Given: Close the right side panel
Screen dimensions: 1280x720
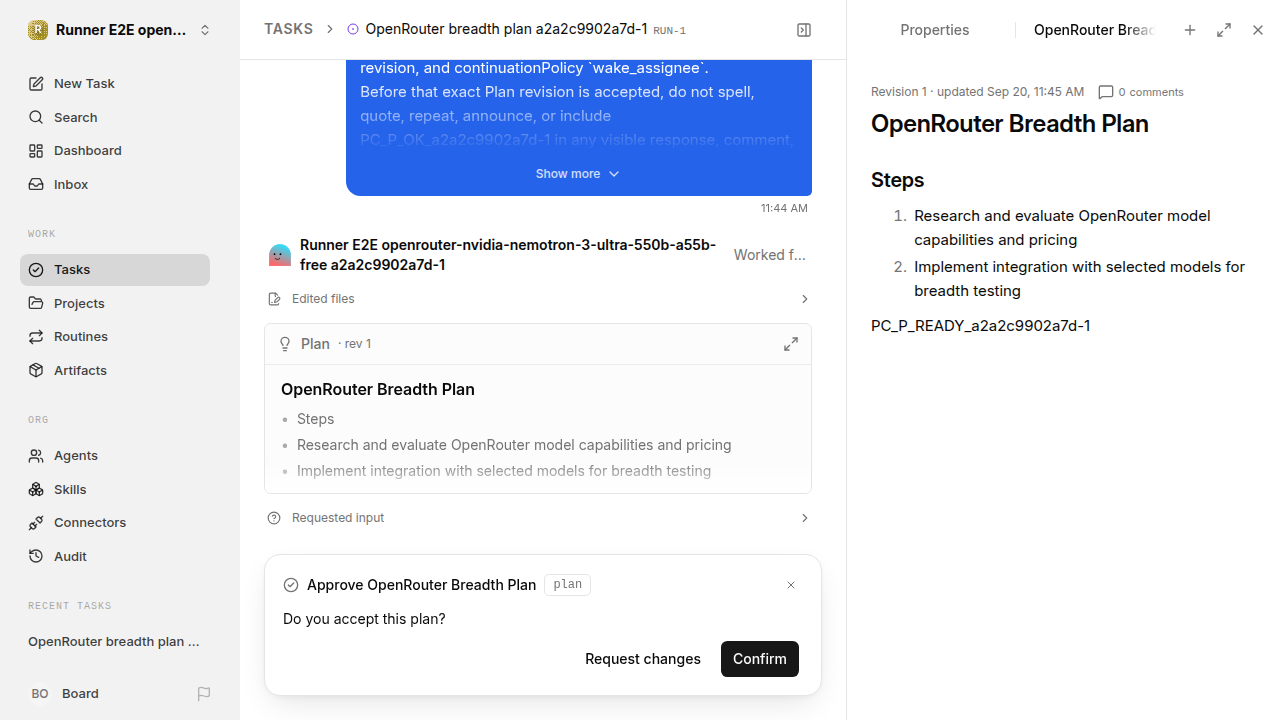Looking at the screenshot, I should 1258,30.
